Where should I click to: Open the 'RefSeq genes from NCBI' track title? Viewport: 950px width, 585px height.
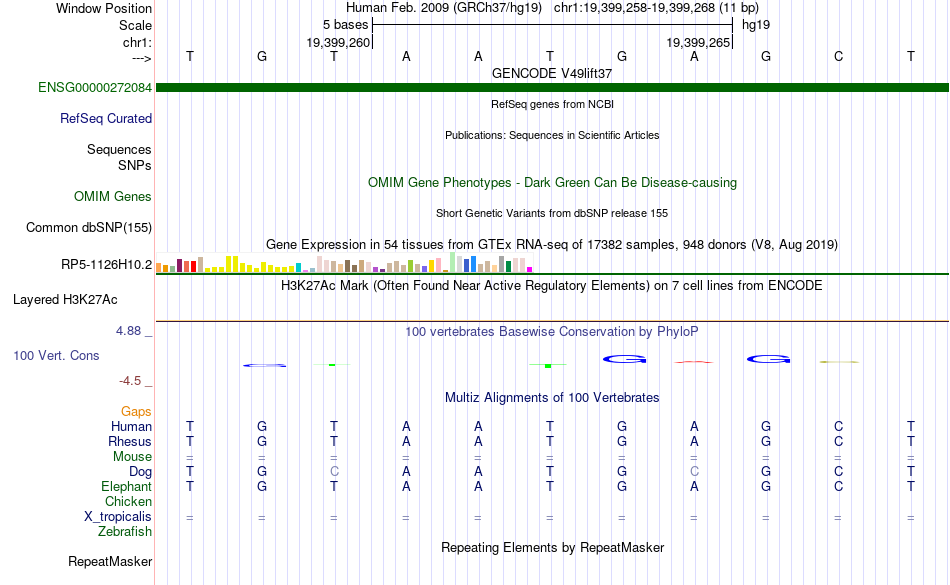552,104
